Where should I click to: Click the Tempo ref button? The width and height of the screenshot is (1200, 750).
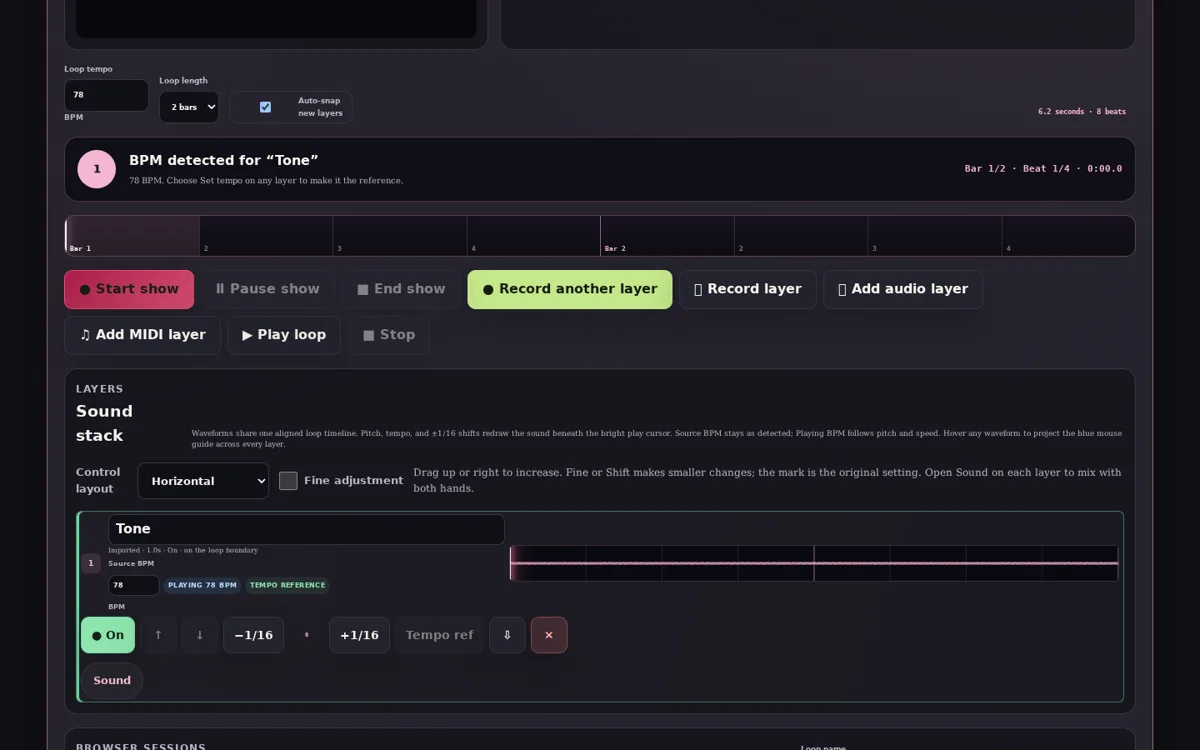click(439, 635)
